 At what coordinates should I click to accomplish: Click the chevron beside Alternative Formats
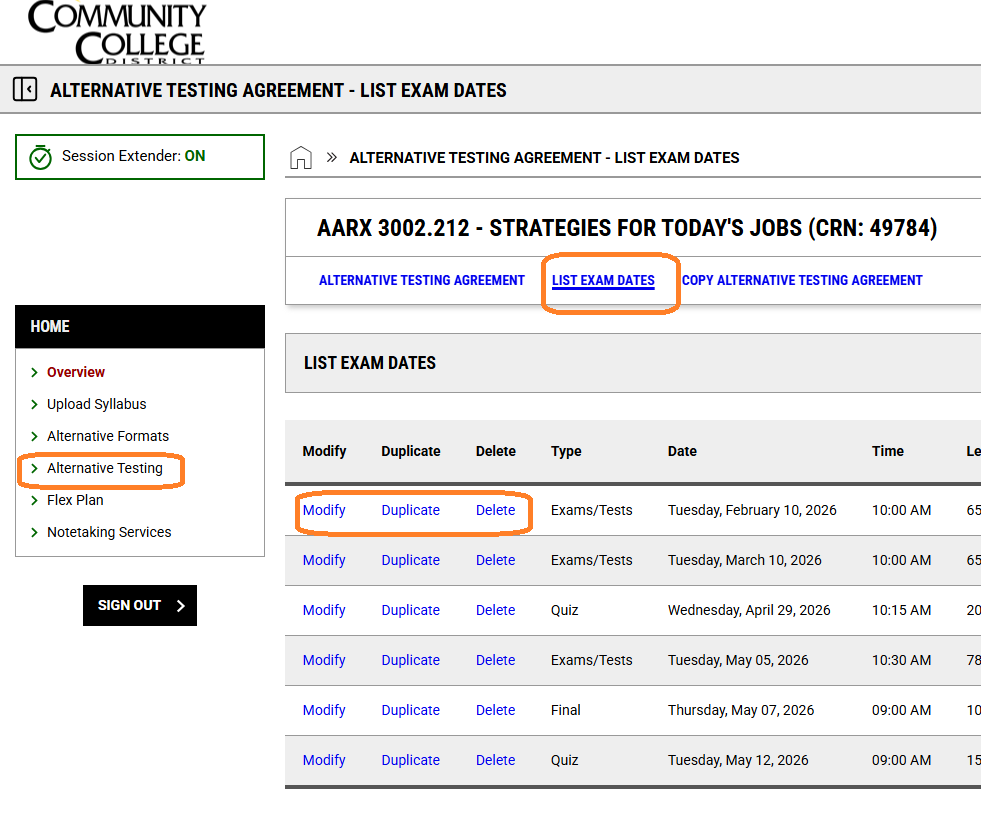(x=34, y=436)
